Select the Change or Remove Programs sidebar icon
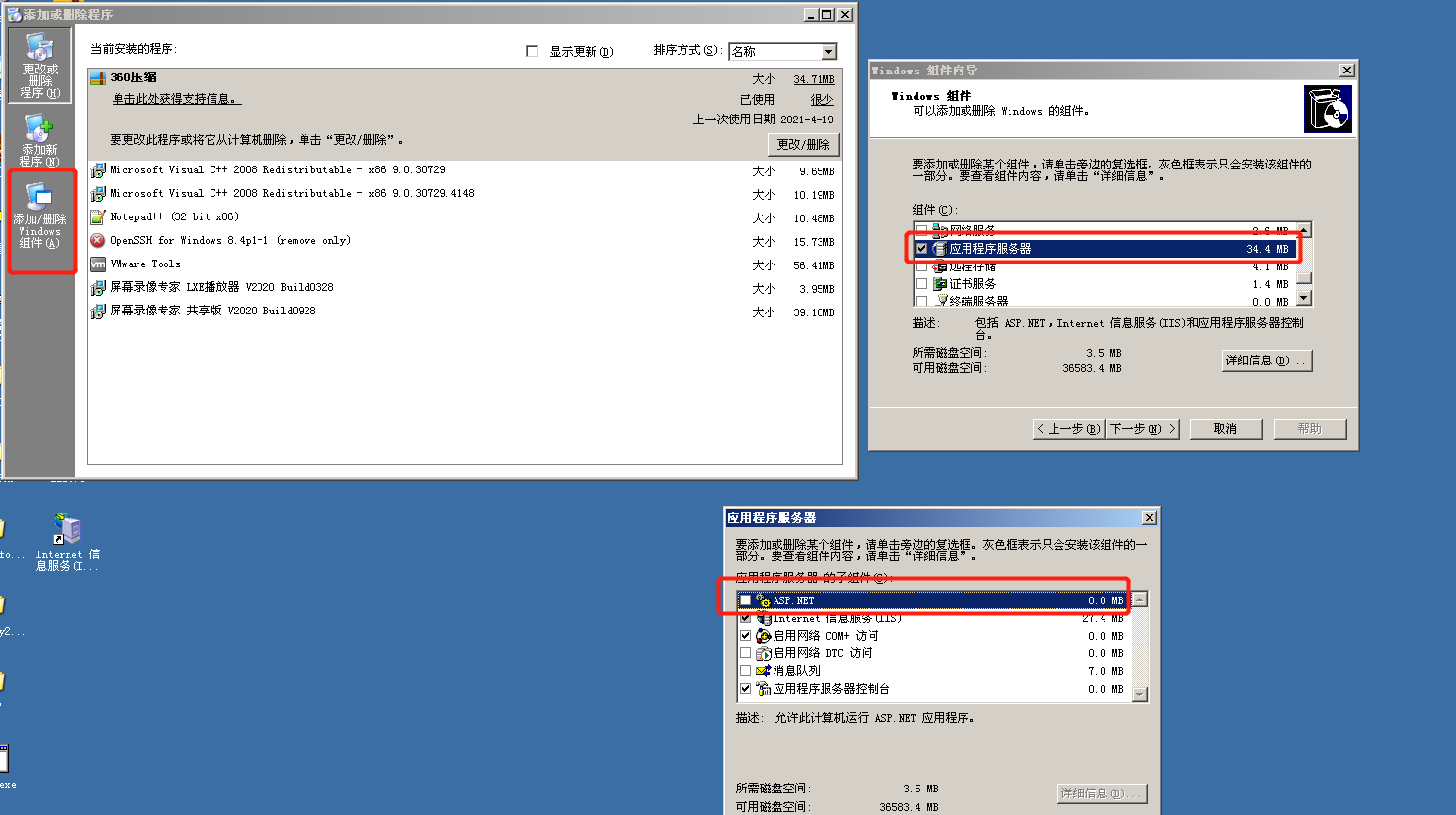The image size is (1456, 815). (x=40, y=66)
